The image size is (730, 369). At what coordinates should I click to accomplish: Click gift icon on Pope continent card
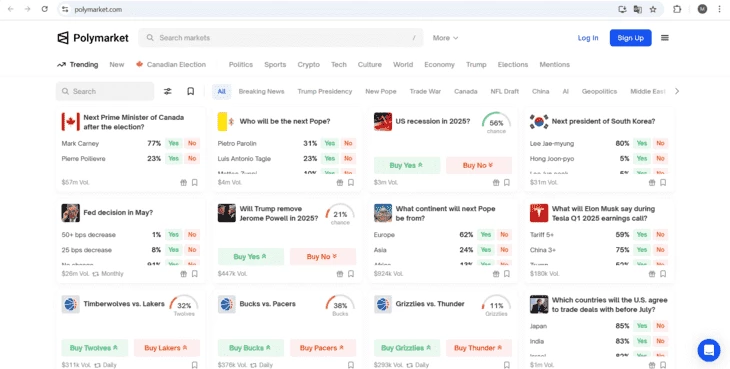[x=496, y=274]
